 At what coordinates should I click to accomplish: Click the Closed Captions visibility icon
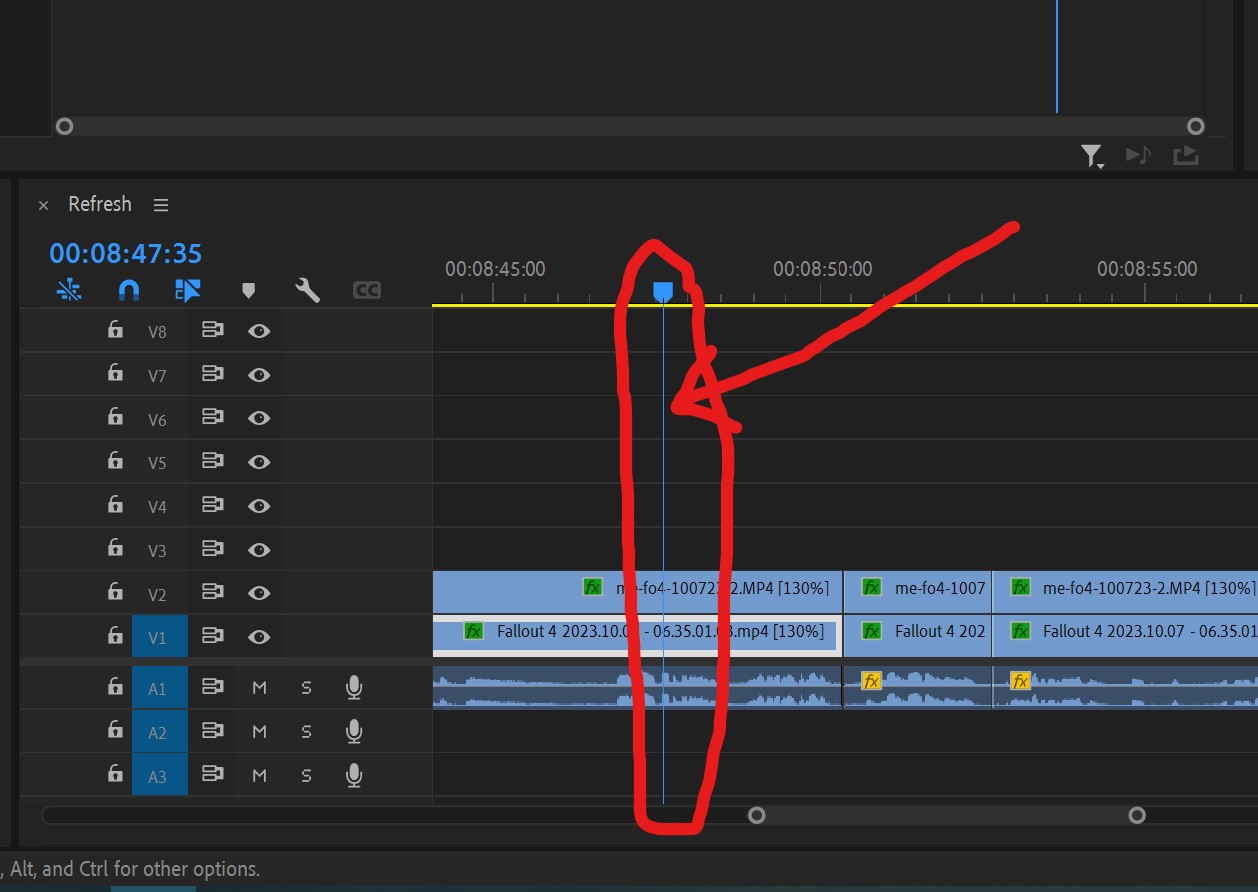[366, 290]
